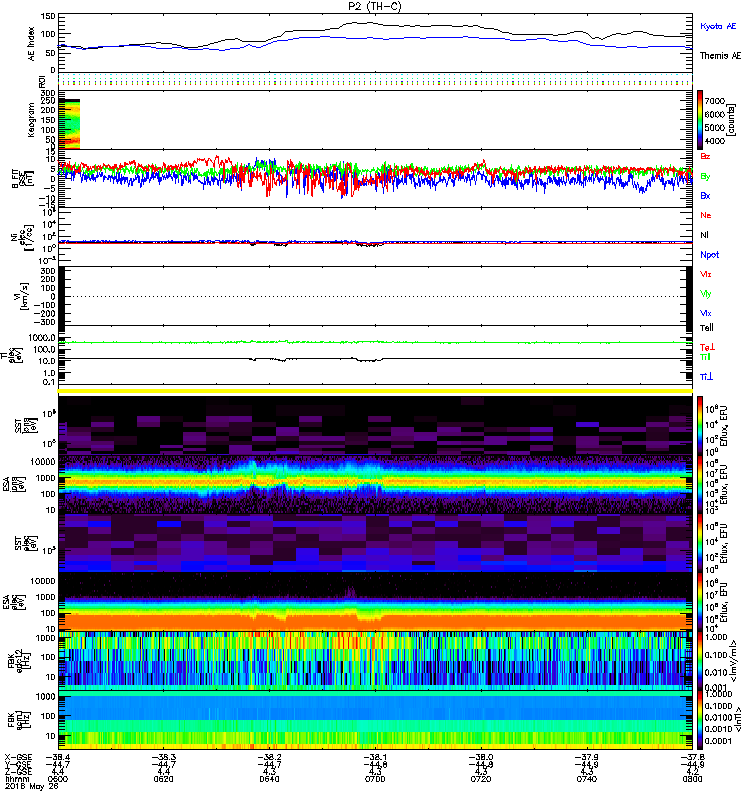Click the X-GSE value -38.0
Screen dimensions: 750x800
[481, 757]
